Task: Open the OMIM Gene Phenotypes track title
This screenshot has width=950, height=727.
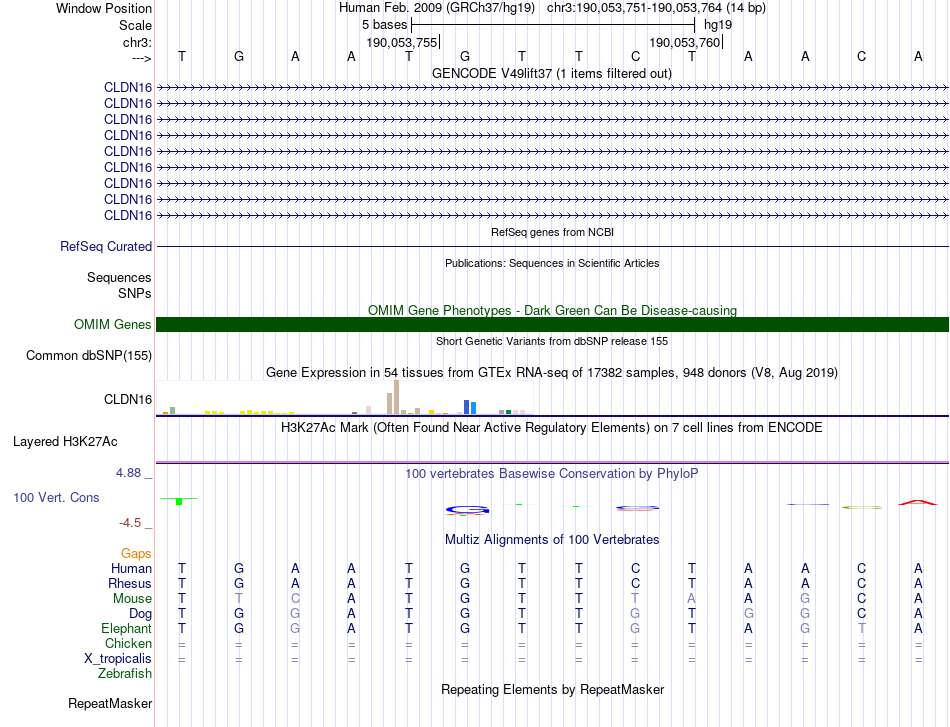Action: click(552, 310)
